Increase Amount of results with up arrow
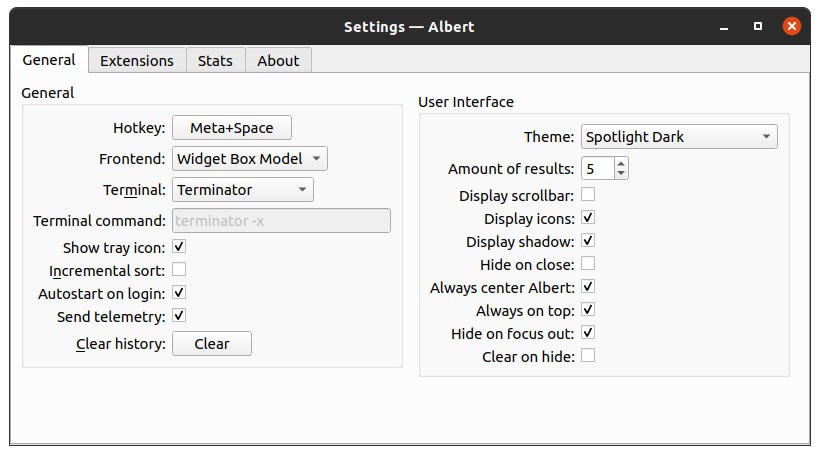This screenshot has width=820, height=455. pyautogui.click(x=621, y=164)
